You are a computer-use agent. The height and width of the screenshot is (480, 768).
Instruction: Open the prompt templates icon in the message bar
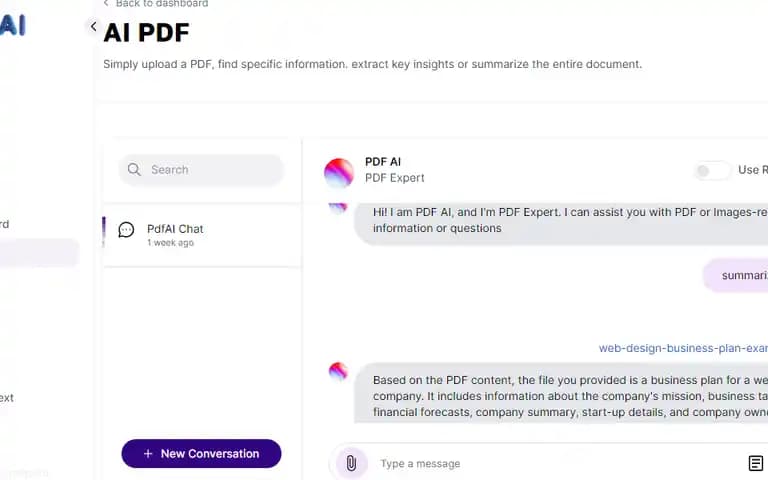coord(756,463)
